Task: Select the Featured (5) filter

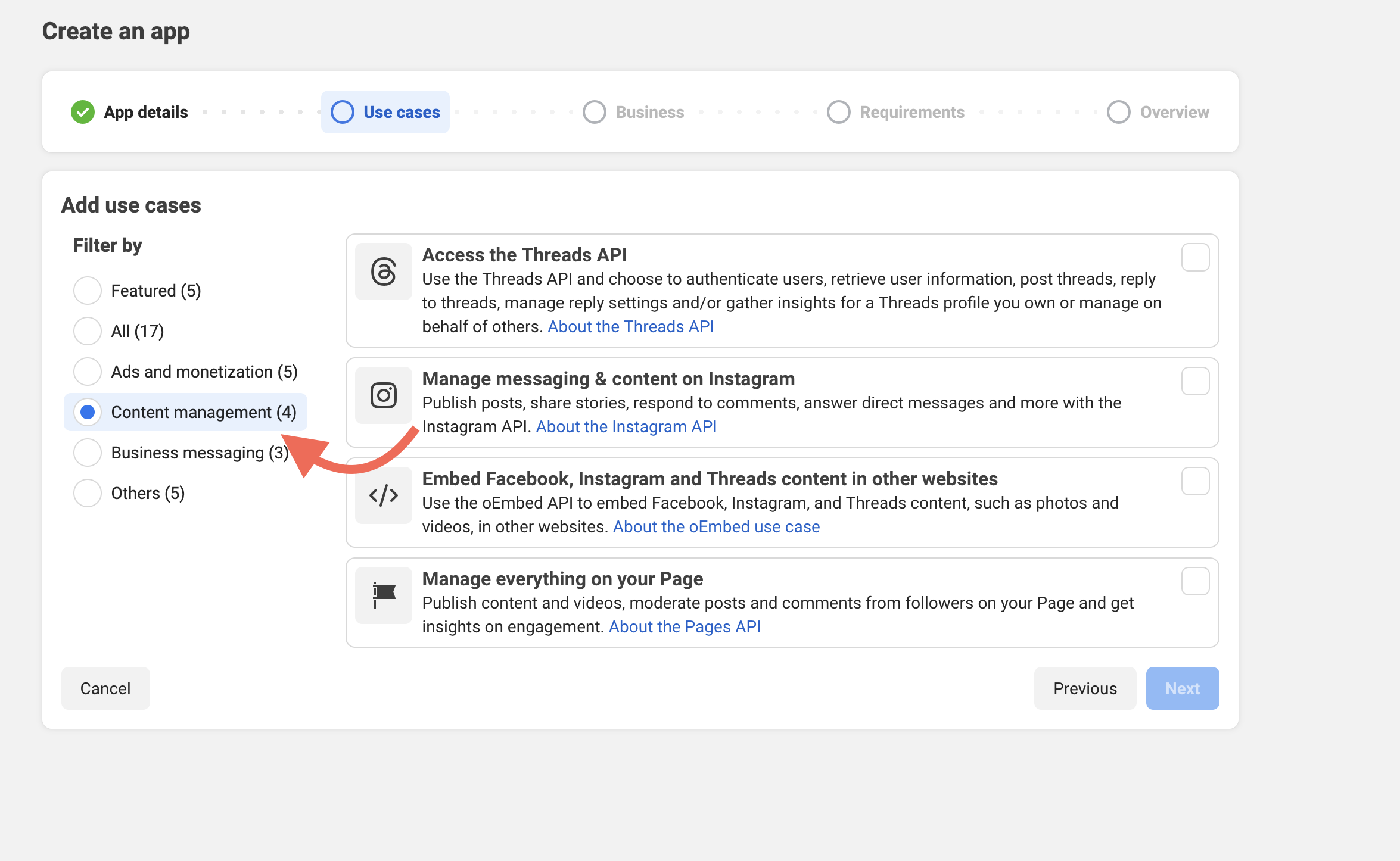Action: pos(88,291)
